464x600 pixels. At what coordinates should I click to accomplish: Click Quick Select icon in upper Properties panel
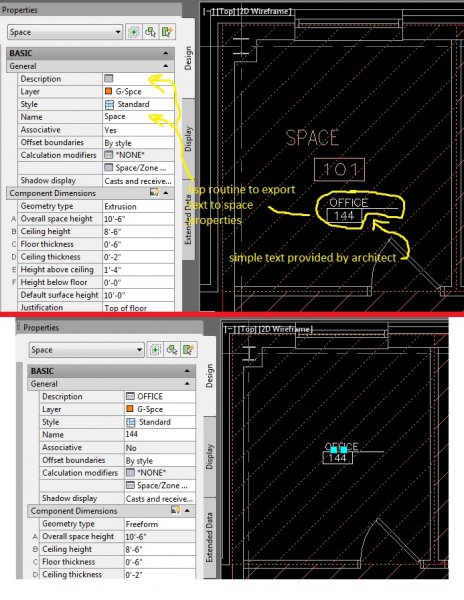(168, 32)
